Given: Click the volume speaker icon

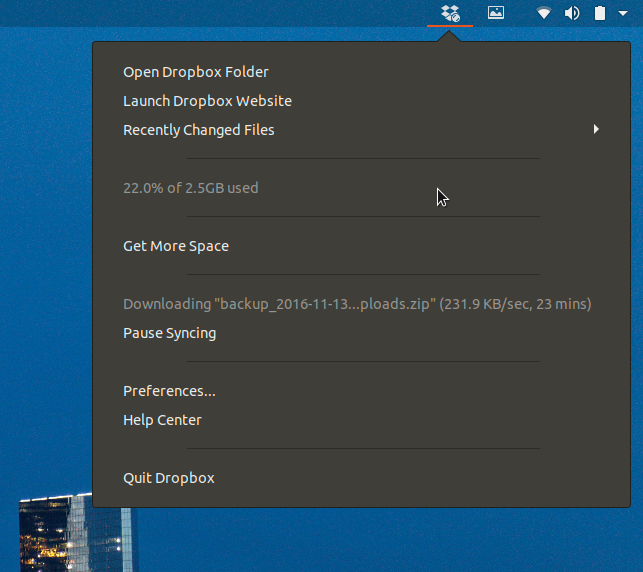Looking at the screenshot, I should (x=572, y=13).
